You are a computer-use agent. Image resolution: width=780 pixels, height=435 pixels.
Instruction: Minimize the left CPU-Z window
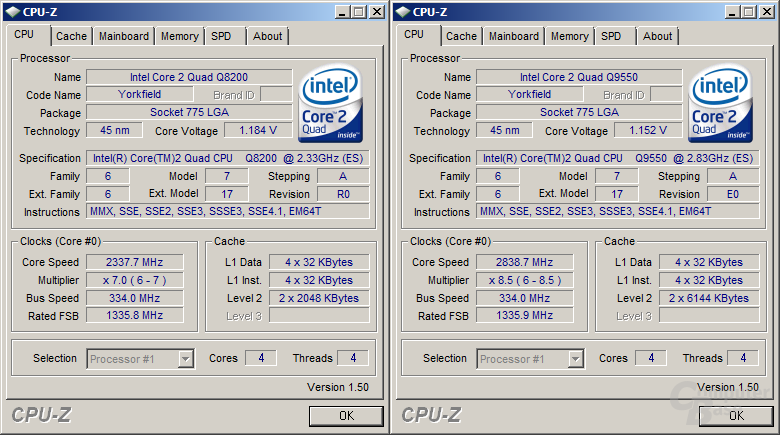(x=341, y=12)
